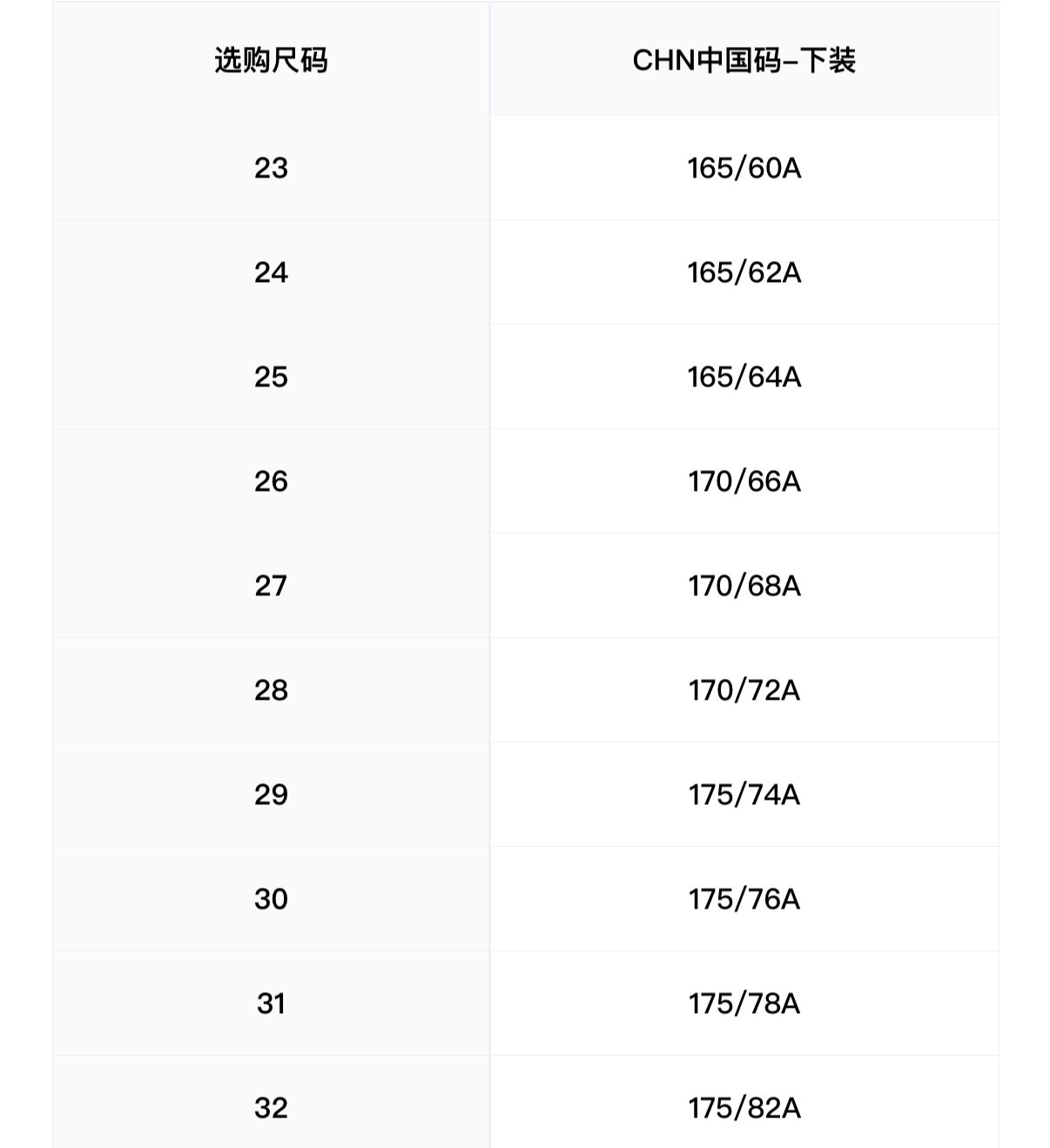Click the CHN中国码-下装 column header

744,61
